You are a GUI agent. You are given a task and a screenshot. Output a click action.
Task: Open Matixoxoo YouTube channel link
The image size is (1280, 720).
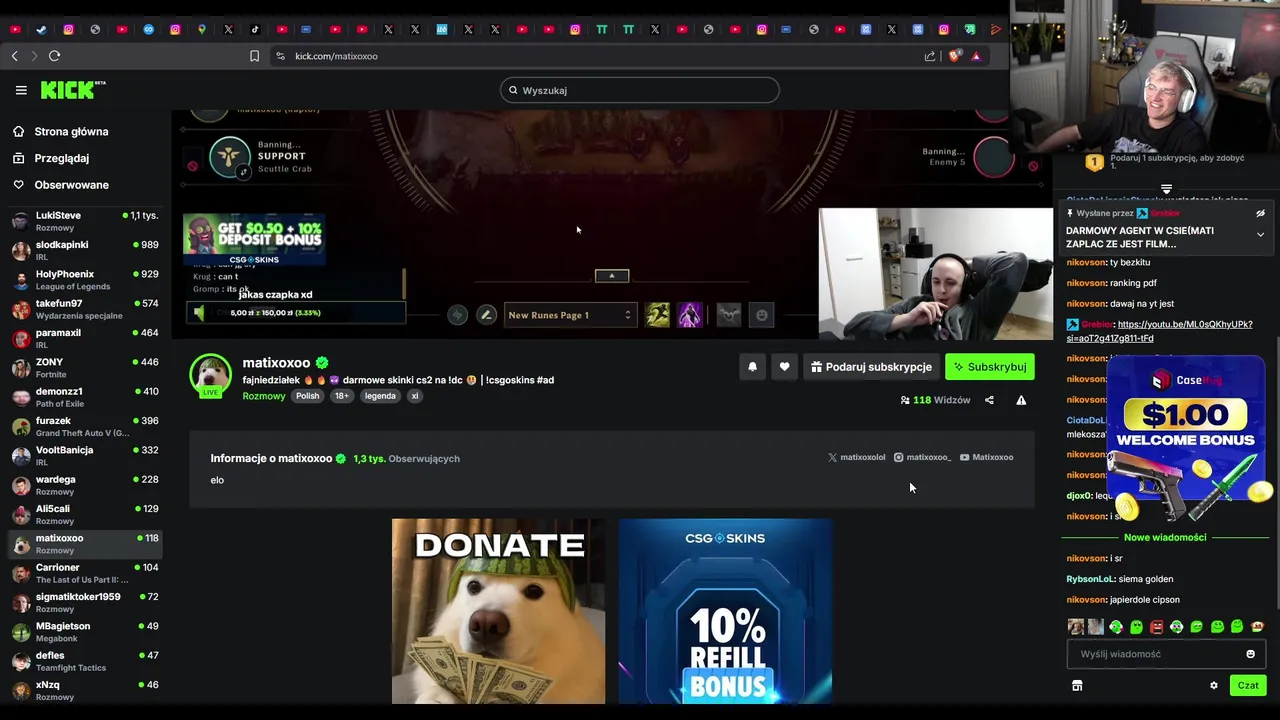point(987,457)
